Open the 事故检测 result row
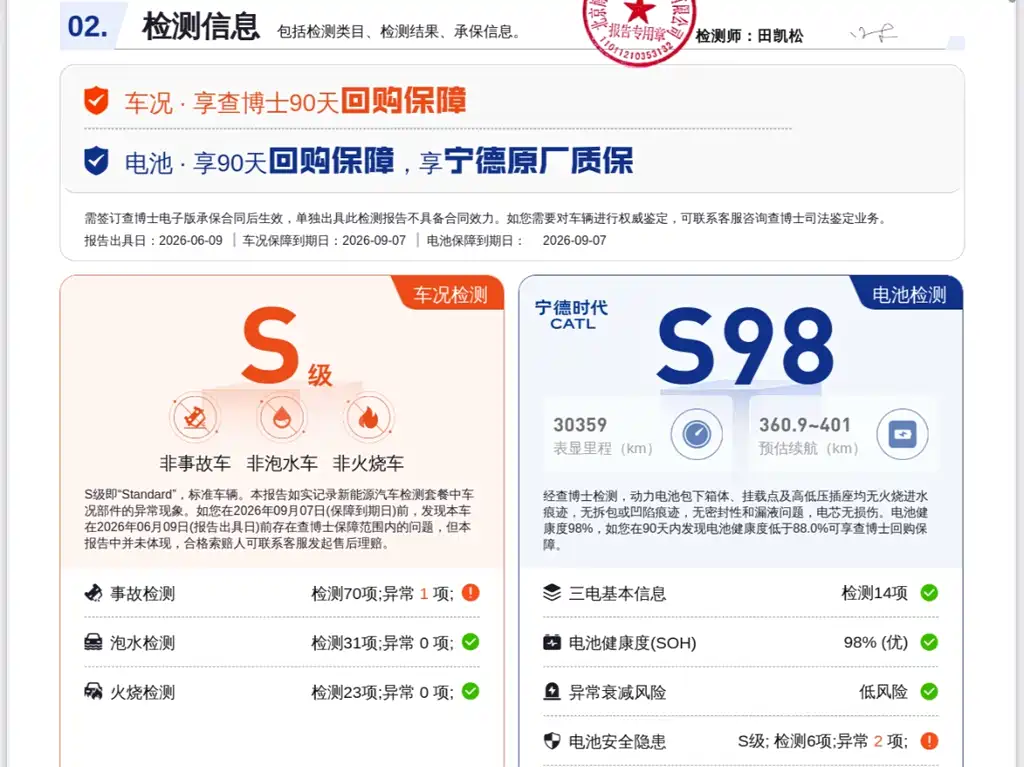Image resolution: width=1024 pixels, height=767 pixels. click(x=281, y=593)
